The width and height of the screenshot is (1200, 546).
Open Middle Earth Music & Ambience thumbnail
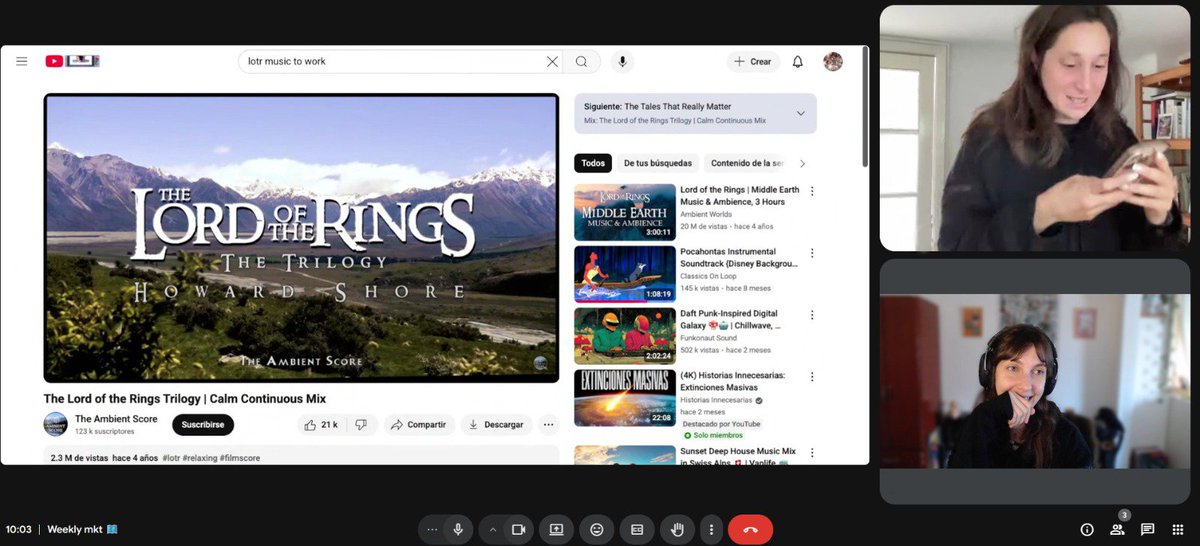pyautogui.click(x=624, y=212)
